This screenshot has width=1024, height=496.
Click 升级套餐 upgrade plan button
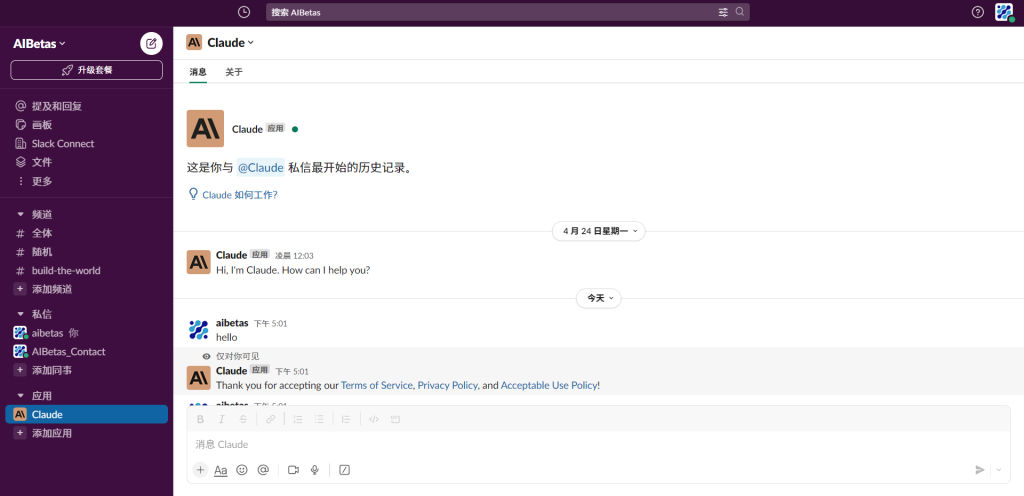(86, 70)
